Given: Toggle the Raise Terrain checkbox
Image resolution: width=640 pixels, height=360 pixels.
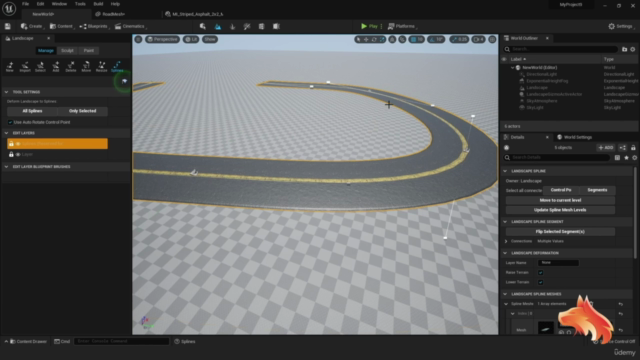Looking at the screenshot, I should pyautogui.click(x=540, y=273).
